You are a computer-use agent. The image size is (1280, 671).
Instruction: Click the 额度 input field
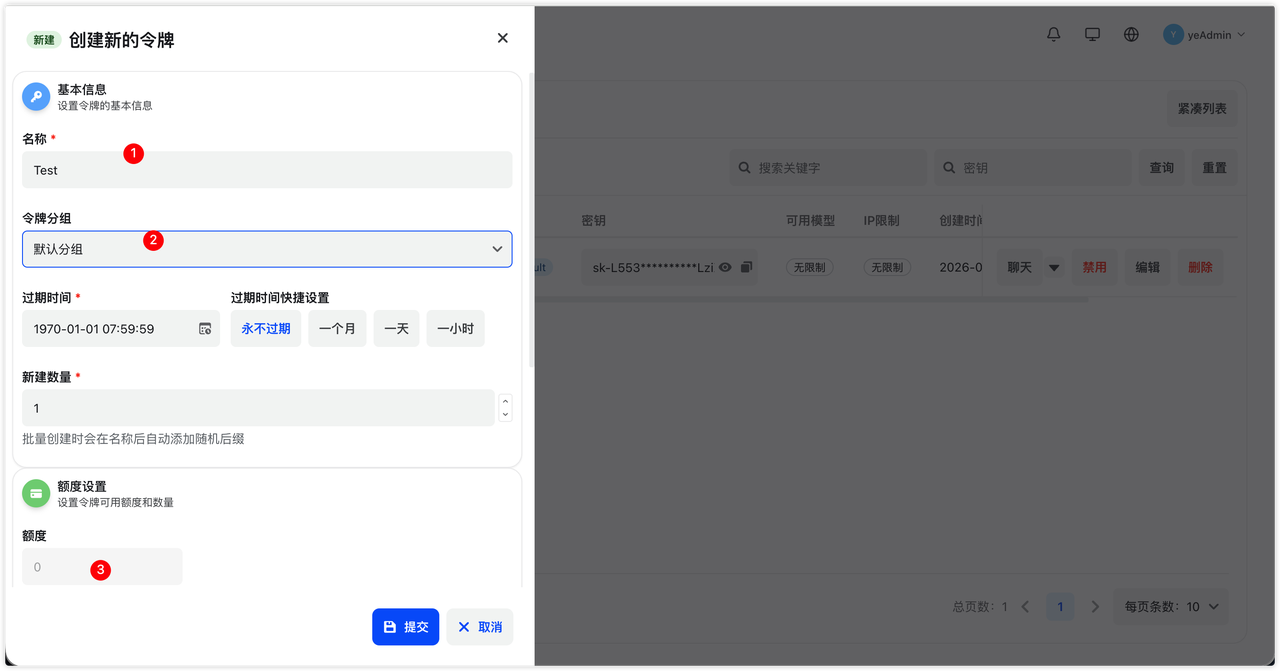pos(102,566)
